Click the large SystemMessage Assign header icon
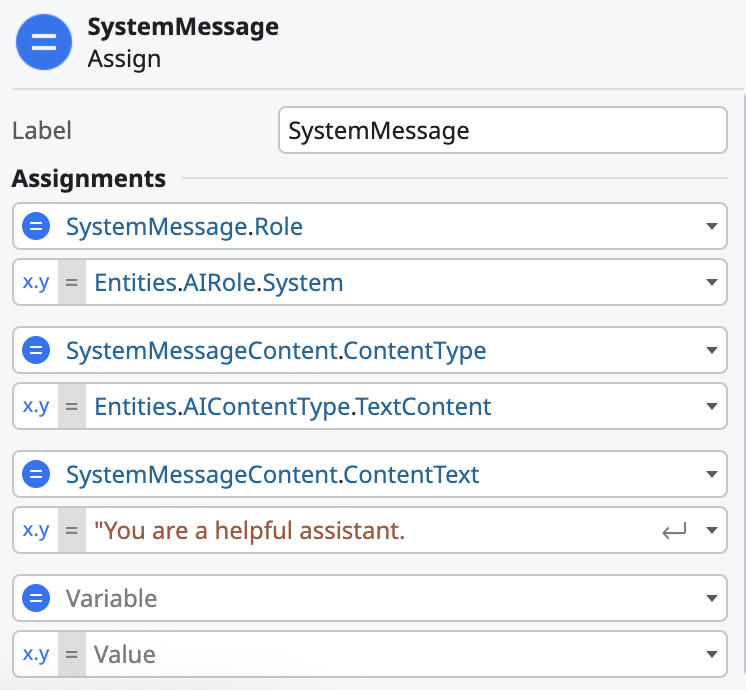 pos(44,42)
